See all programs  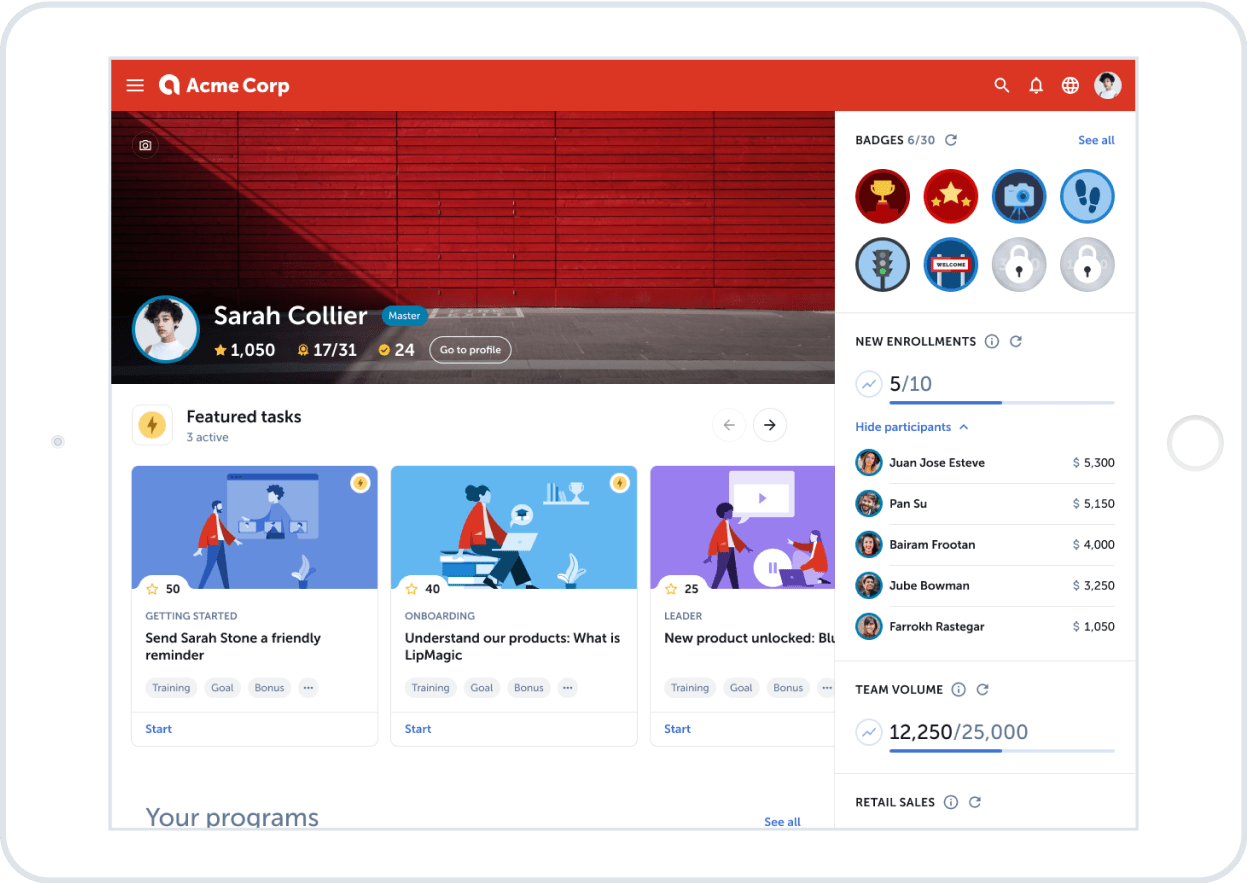point(782,822)
